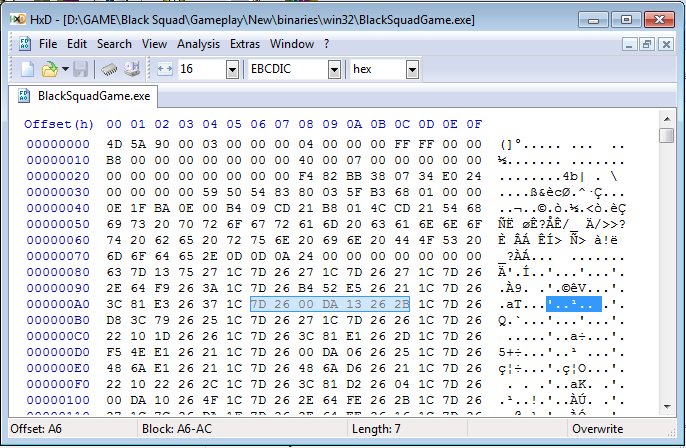Click the highlighted byte DA in row 000000A0
The image size is (686, 448).
(330, 304)
